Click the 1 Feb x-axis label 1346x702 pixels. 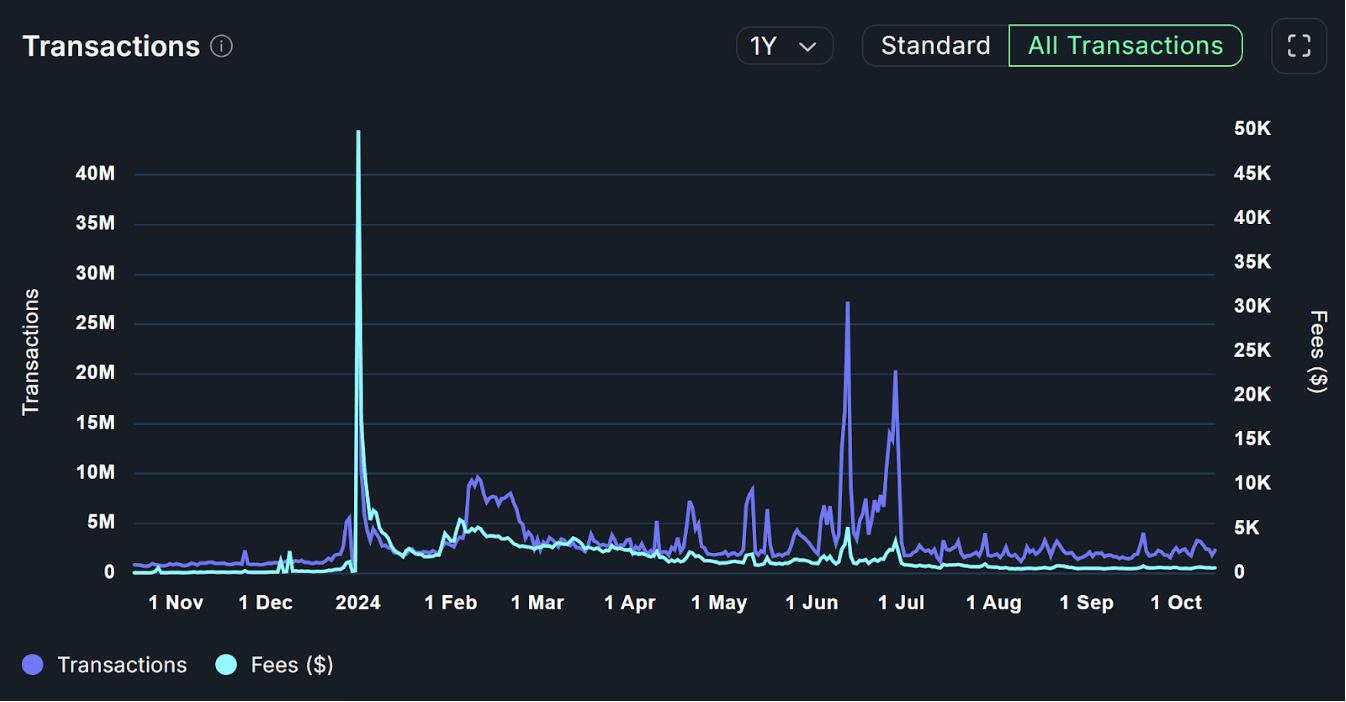click(451, 602)
